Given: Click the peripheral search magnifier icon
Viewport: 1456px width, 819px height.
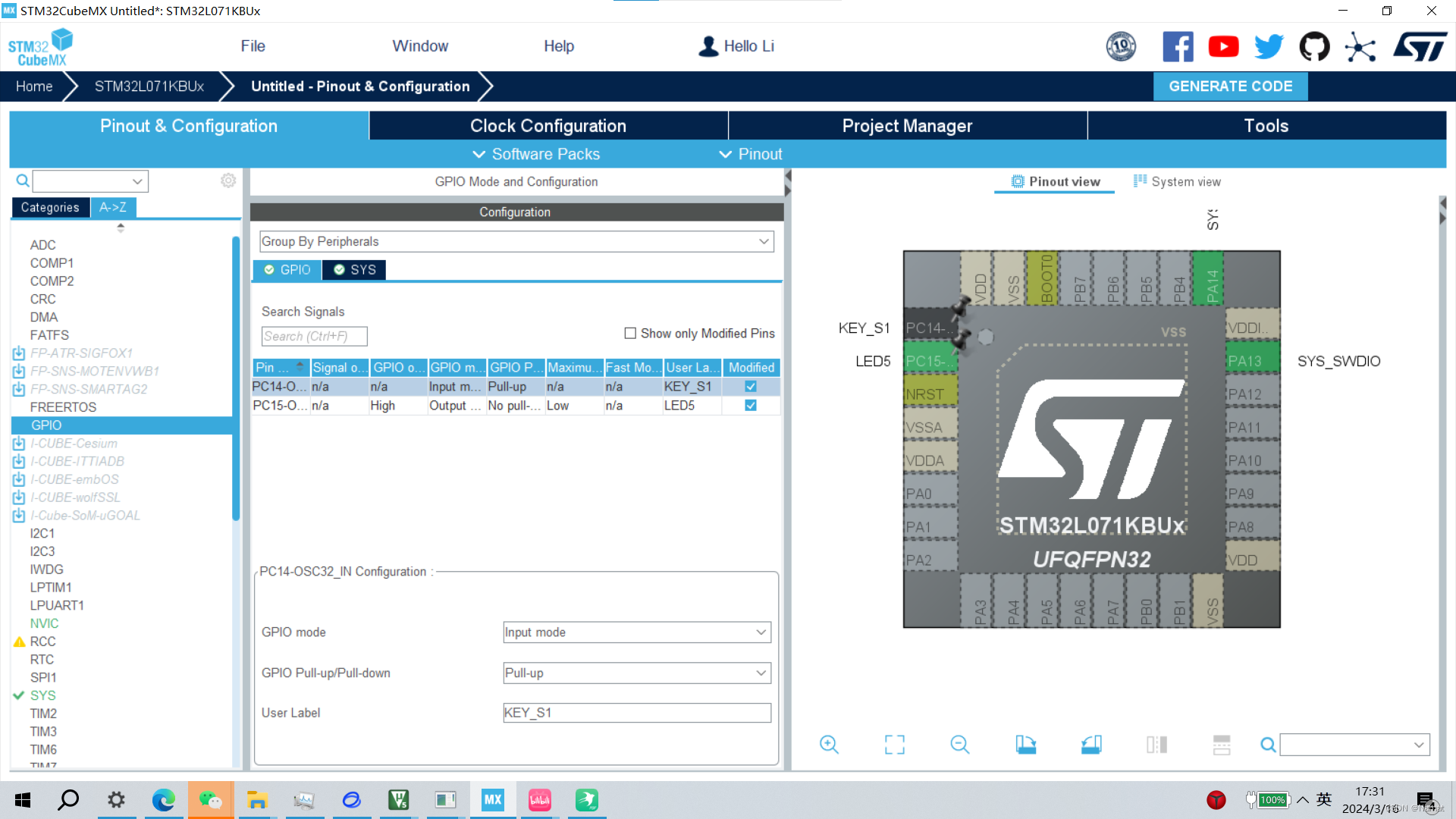Looking at the screenshot, I should (23, 180).
